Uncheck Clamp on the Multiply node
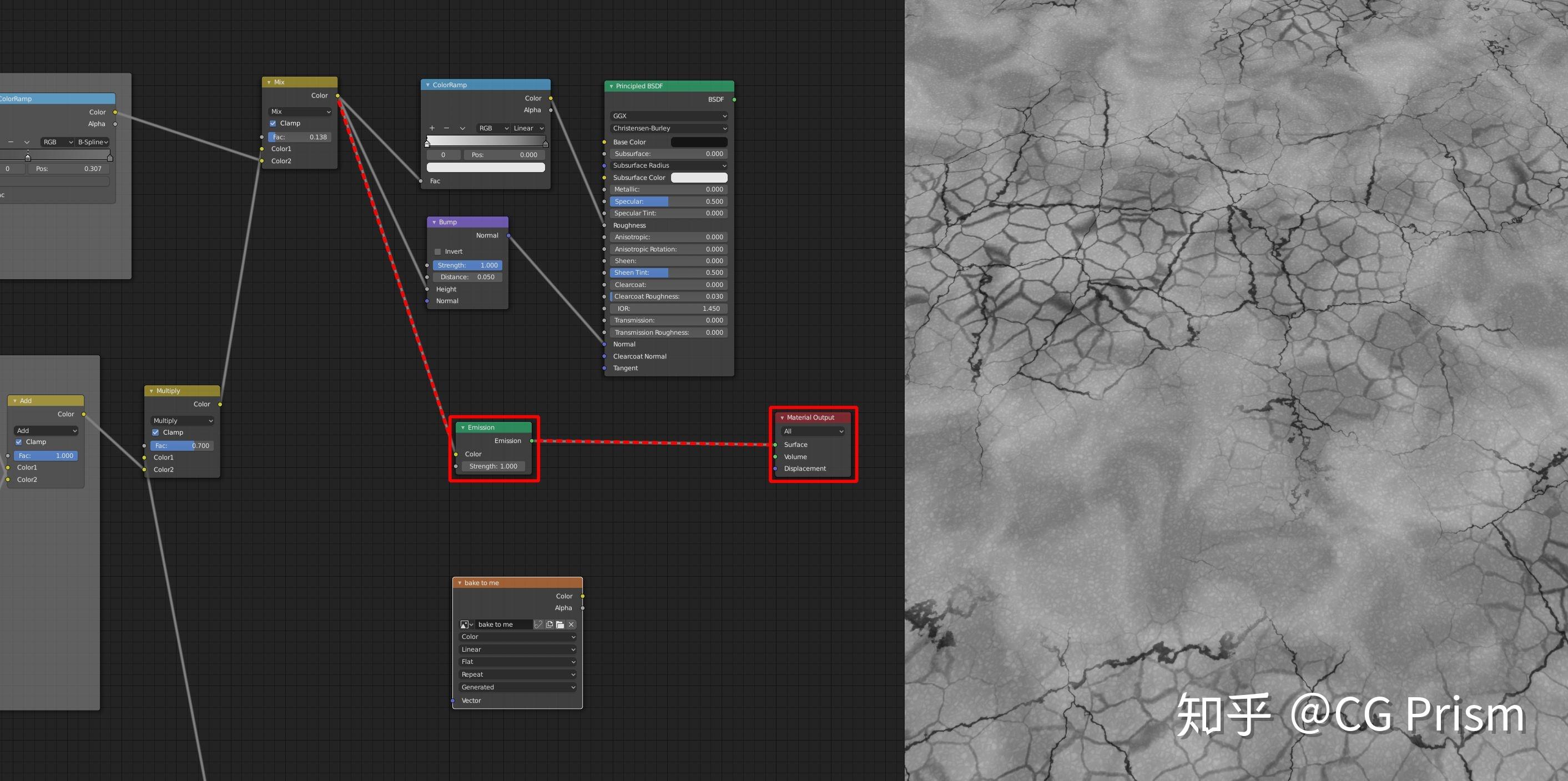The width and height of the screenshot is (1568, 781). [156, 432]
